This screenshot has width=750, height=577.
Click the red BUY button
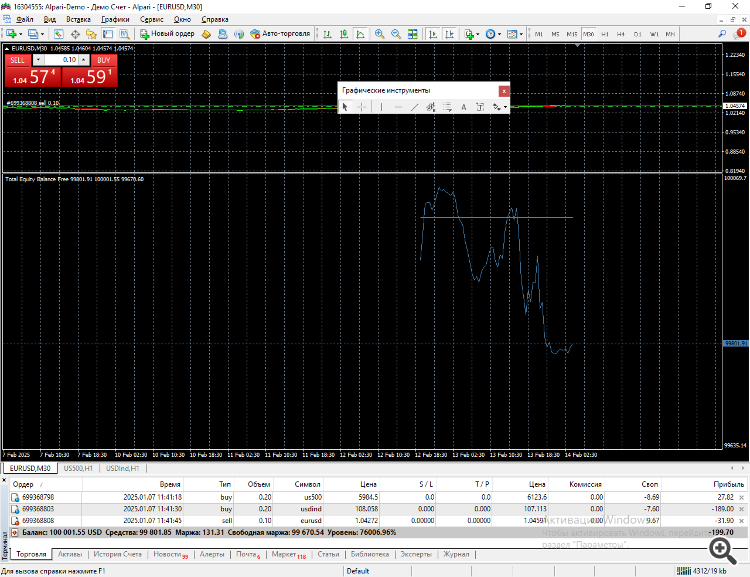[x=103, y=60]
